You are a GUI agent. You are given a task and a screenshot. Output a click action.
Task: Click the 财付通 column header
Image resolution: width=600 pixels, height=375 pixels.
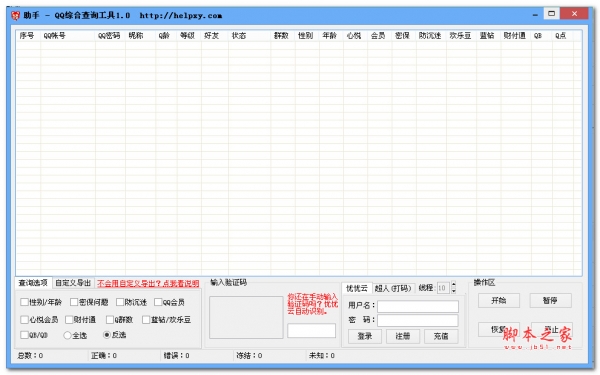pyautogui.click(x=515, y=36)
